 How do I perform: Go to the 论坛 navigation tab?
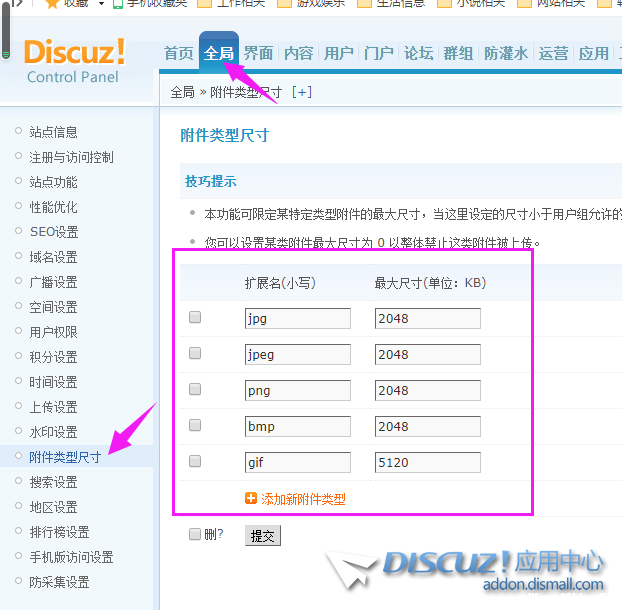(418, 53)
